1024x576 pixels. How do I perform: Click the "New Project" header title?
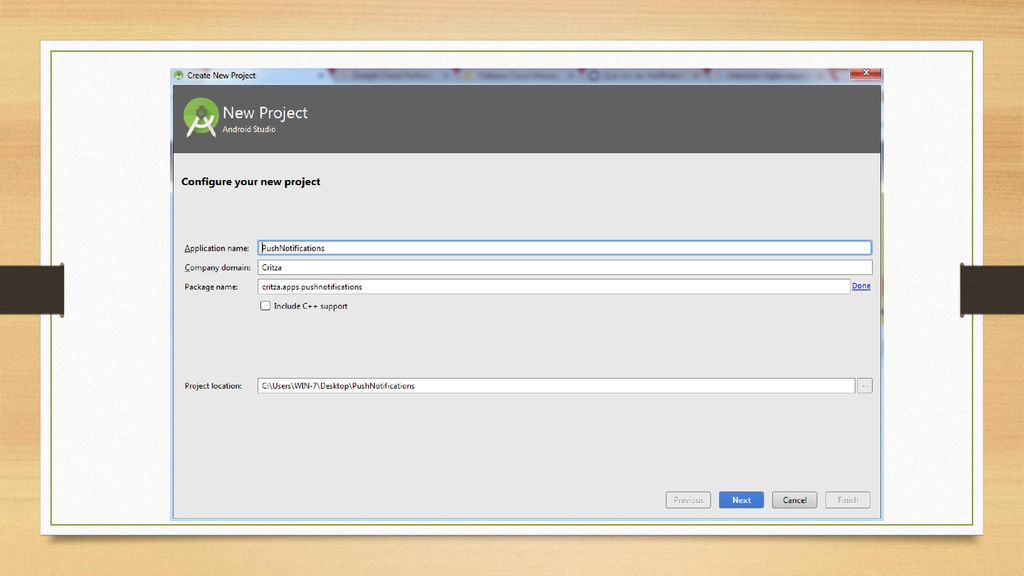pyautogui.click(x=264, y=112)
